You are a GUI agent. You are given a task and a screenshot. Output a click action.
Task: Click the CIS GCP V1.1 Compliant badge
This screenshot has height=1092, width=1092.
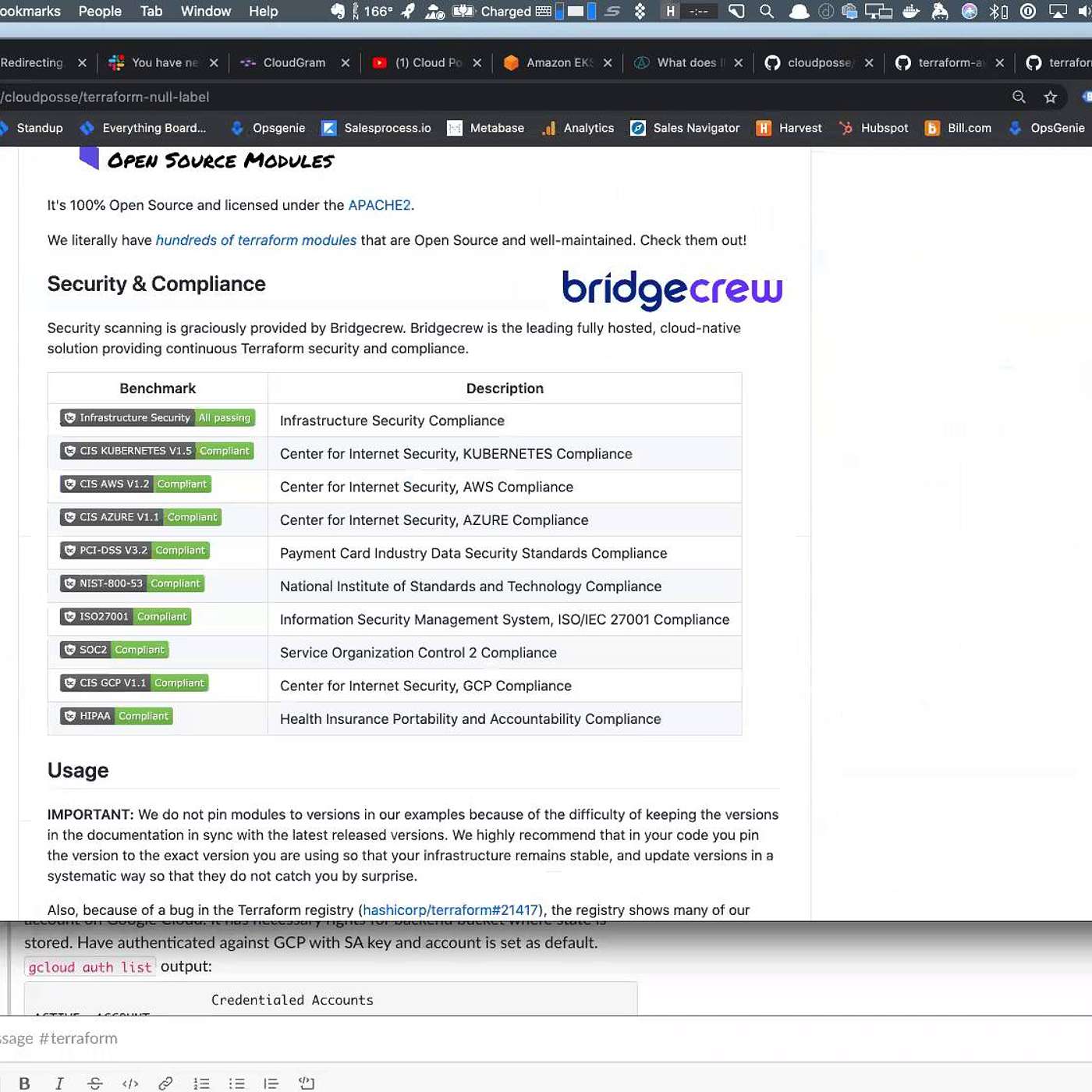[134, 683]
